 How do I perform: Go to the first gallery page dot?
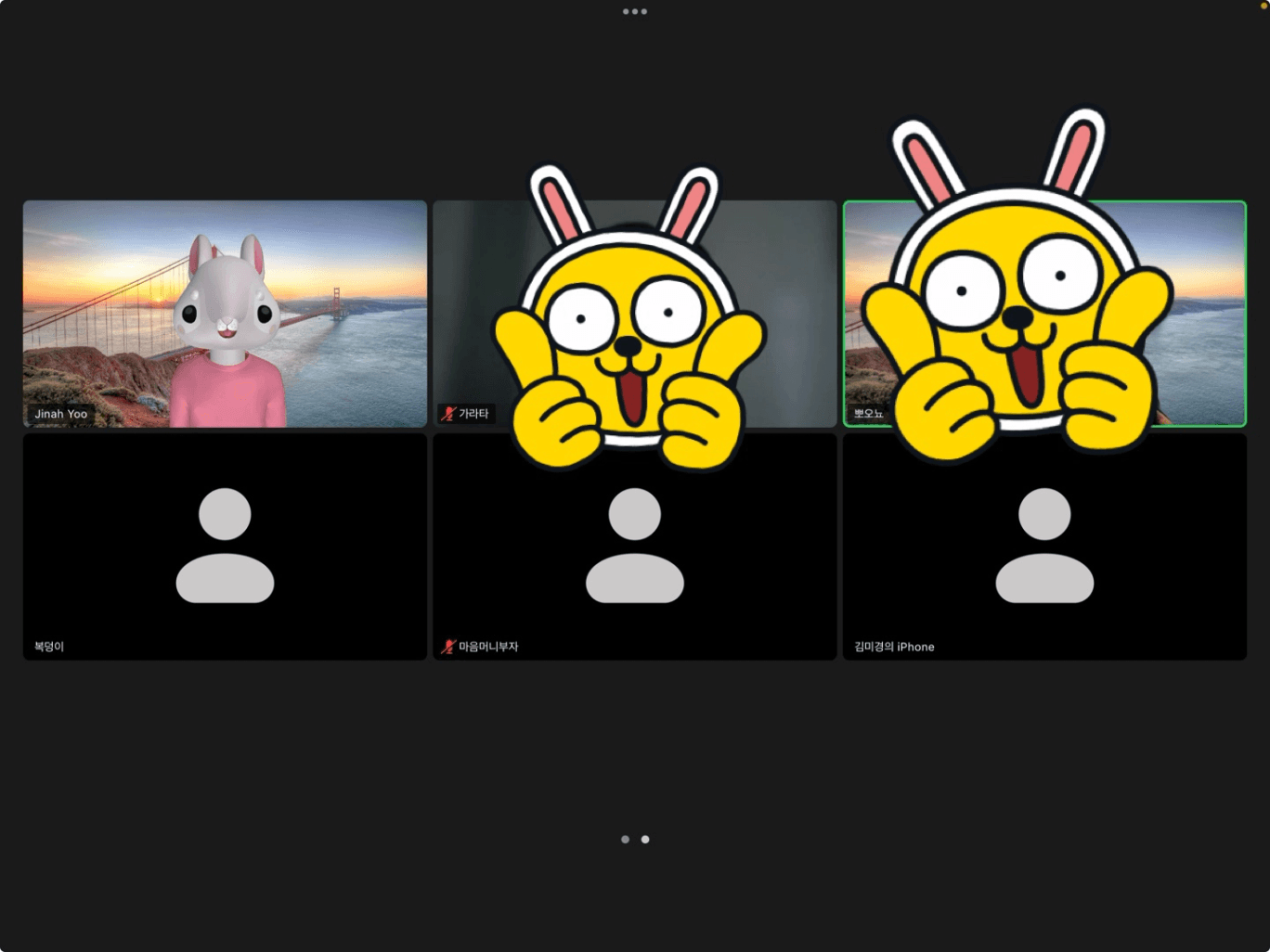coord(625,840)
